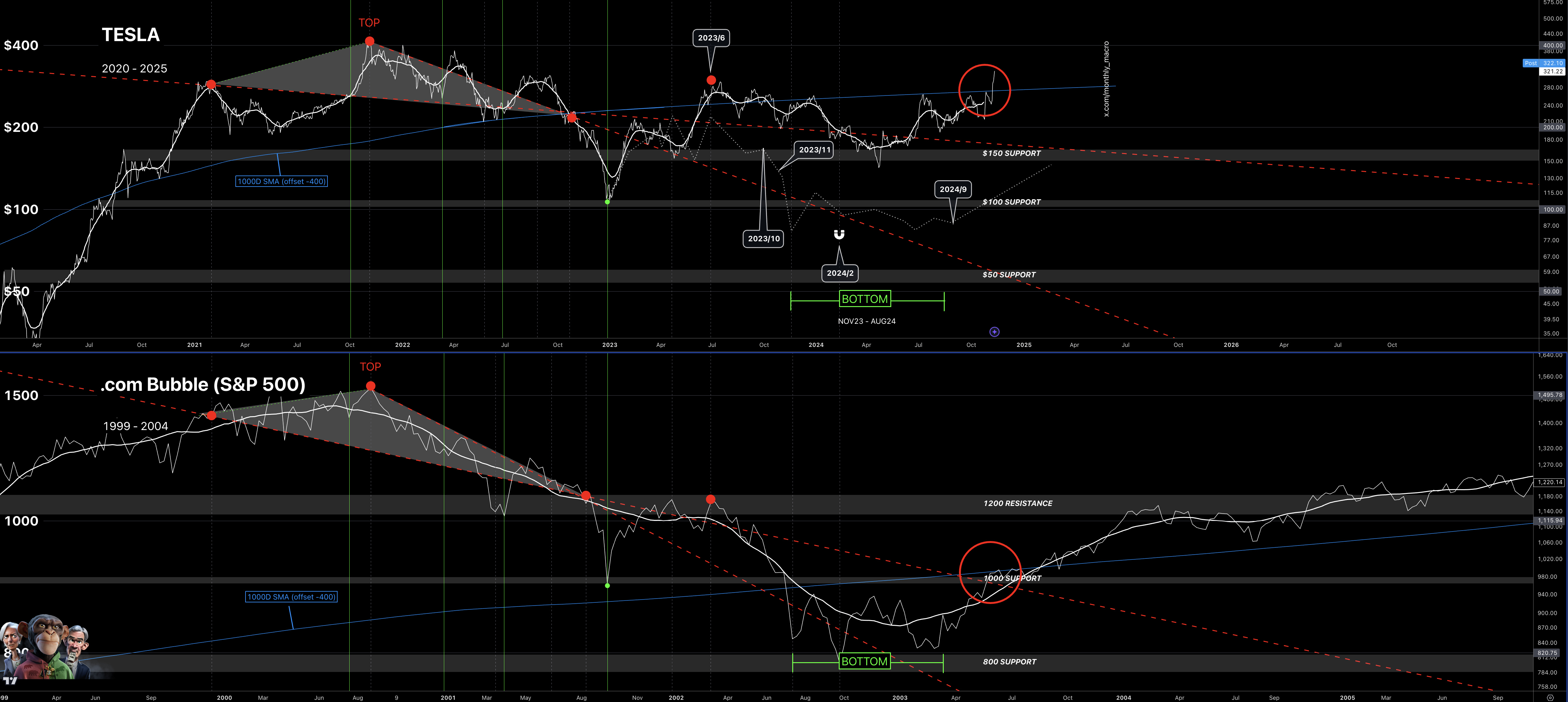Select the red TOP dot on Tesla chart
The height and width of the screenshot is (702, 1568).
coord(370,41)
